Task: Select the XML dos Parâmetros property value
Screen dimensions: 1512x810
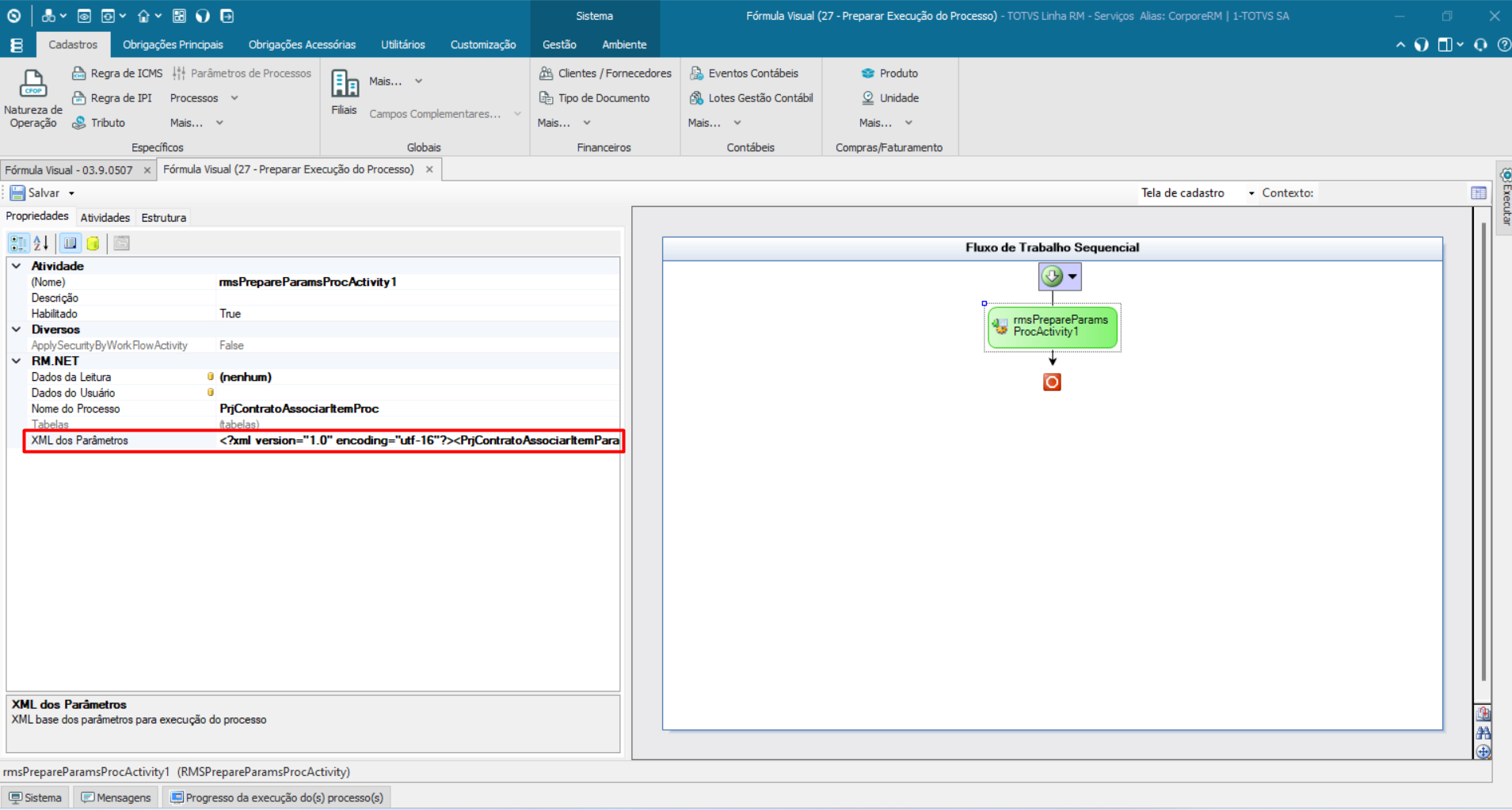Action: click(419, 440)
